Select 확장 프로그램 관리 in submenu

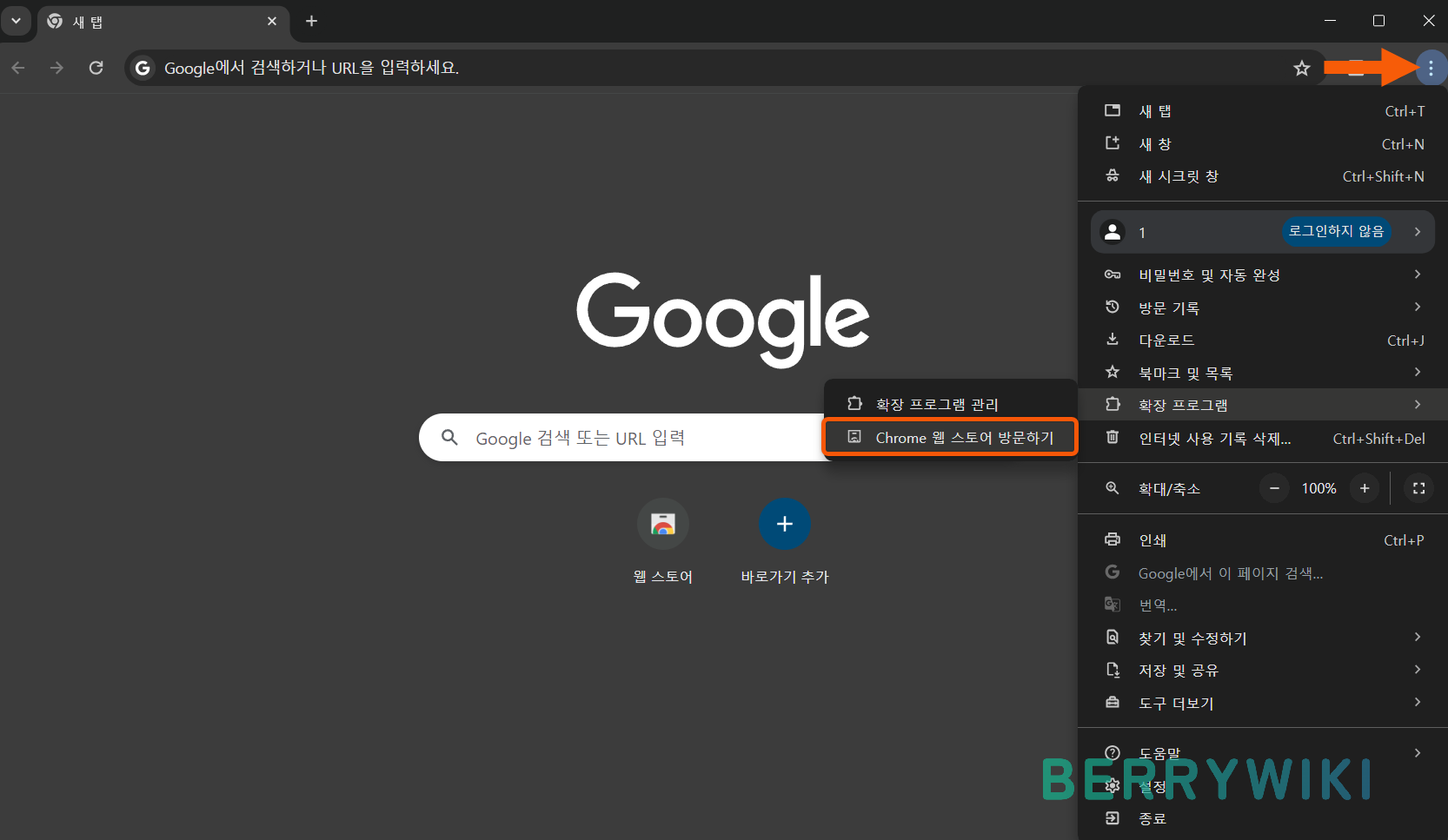point(950,404)
